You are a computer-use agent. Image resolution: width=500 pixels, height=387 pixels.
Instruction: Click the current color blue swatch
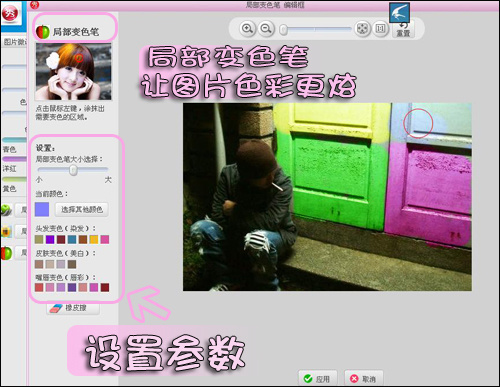tap(42, 209)
